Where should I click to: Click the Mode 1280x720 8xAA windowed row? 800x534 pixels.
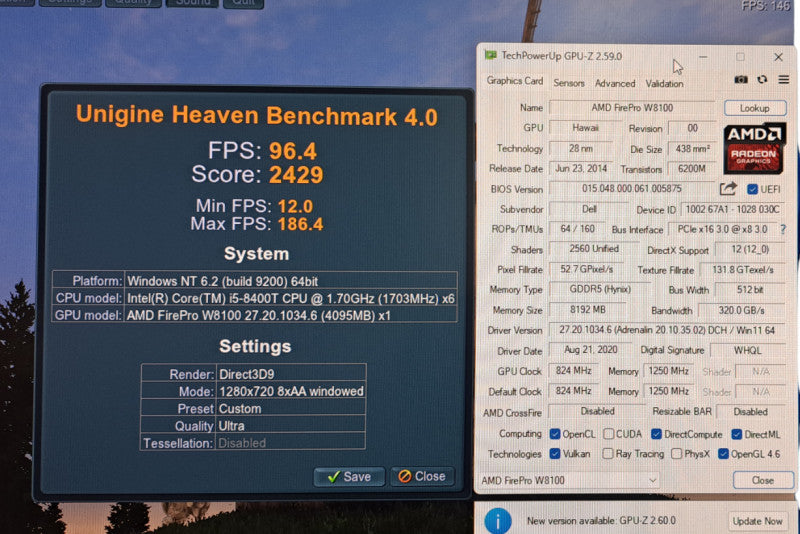click(254, 391)
